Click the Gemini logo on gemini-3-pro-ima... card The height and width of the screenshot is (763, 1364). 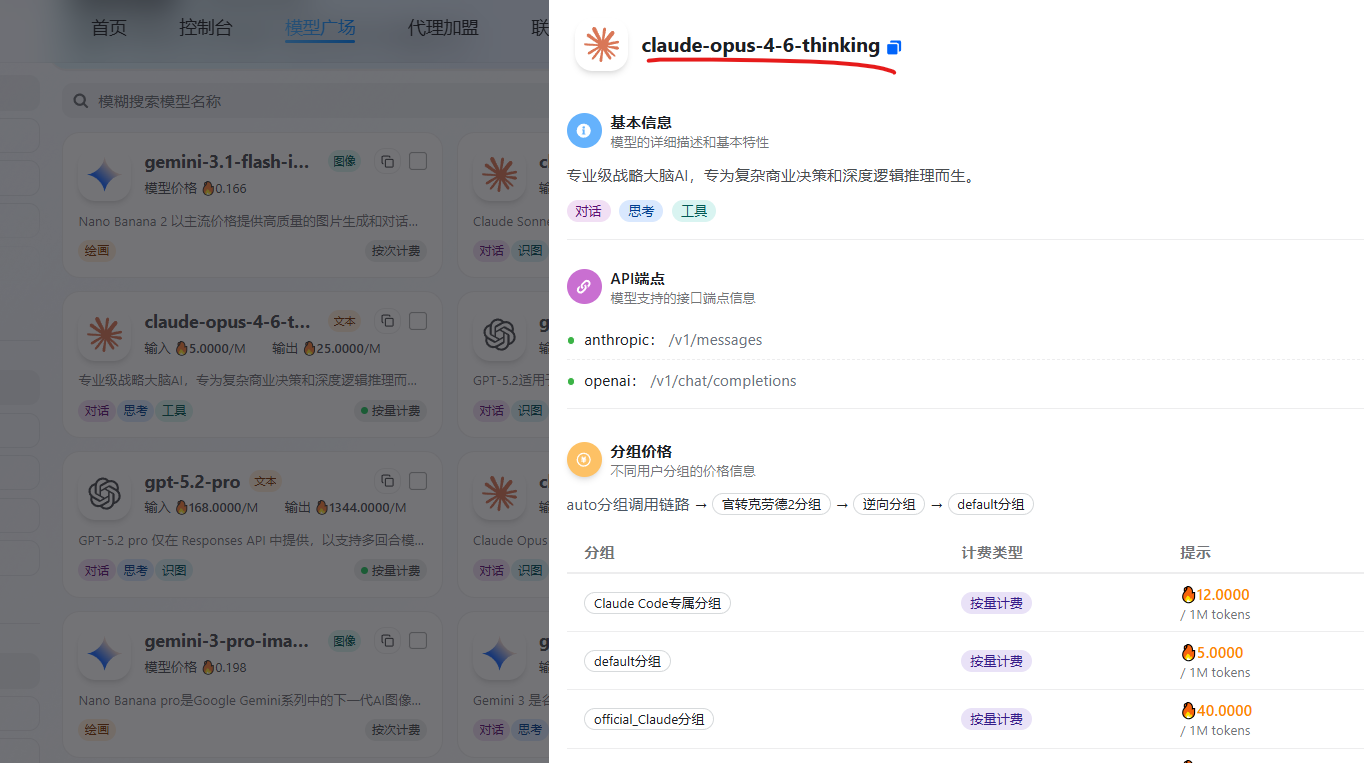tap(104, 655)
